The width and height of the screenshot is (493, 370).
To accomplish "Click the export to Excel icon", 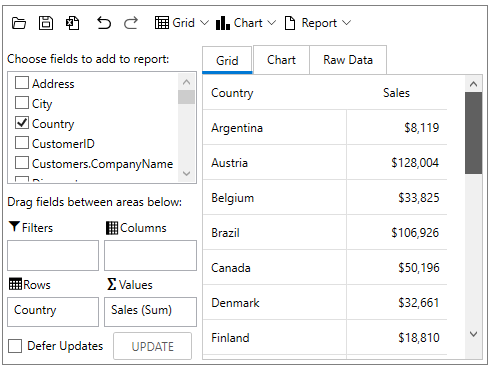I will click(x=72, y=23).
